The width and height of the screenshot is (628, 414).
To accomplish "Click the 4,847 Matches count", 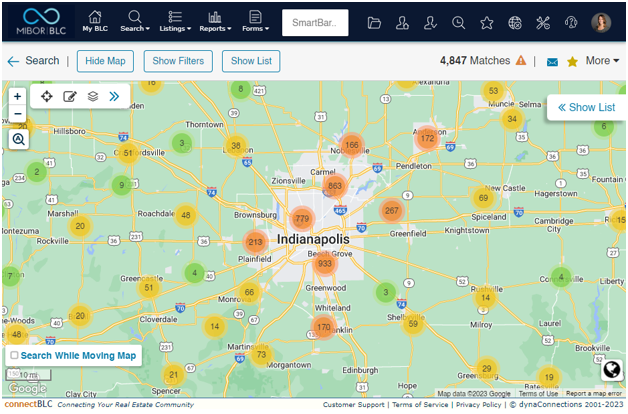I will pos(475,60).
